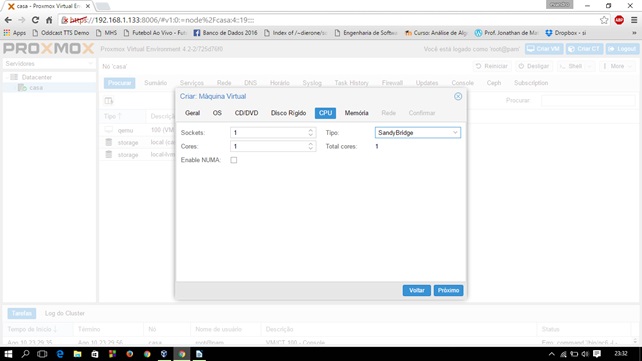Open the Ceph node tab
The image size is (642, 361).
click(494, 83)
